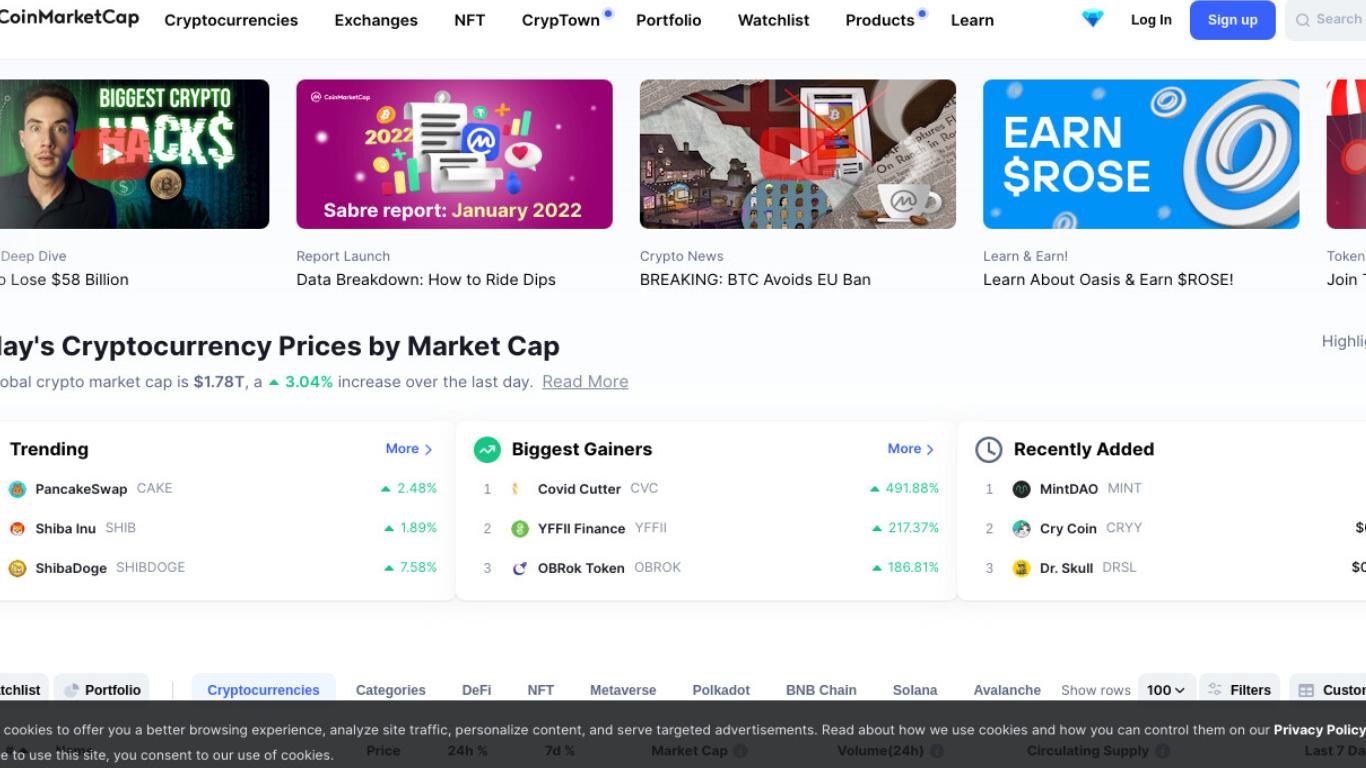Viewport: 1366px width, 768px height.
Task: Click the green Biggest Gainers trend icon
Action: pos(487,450)
